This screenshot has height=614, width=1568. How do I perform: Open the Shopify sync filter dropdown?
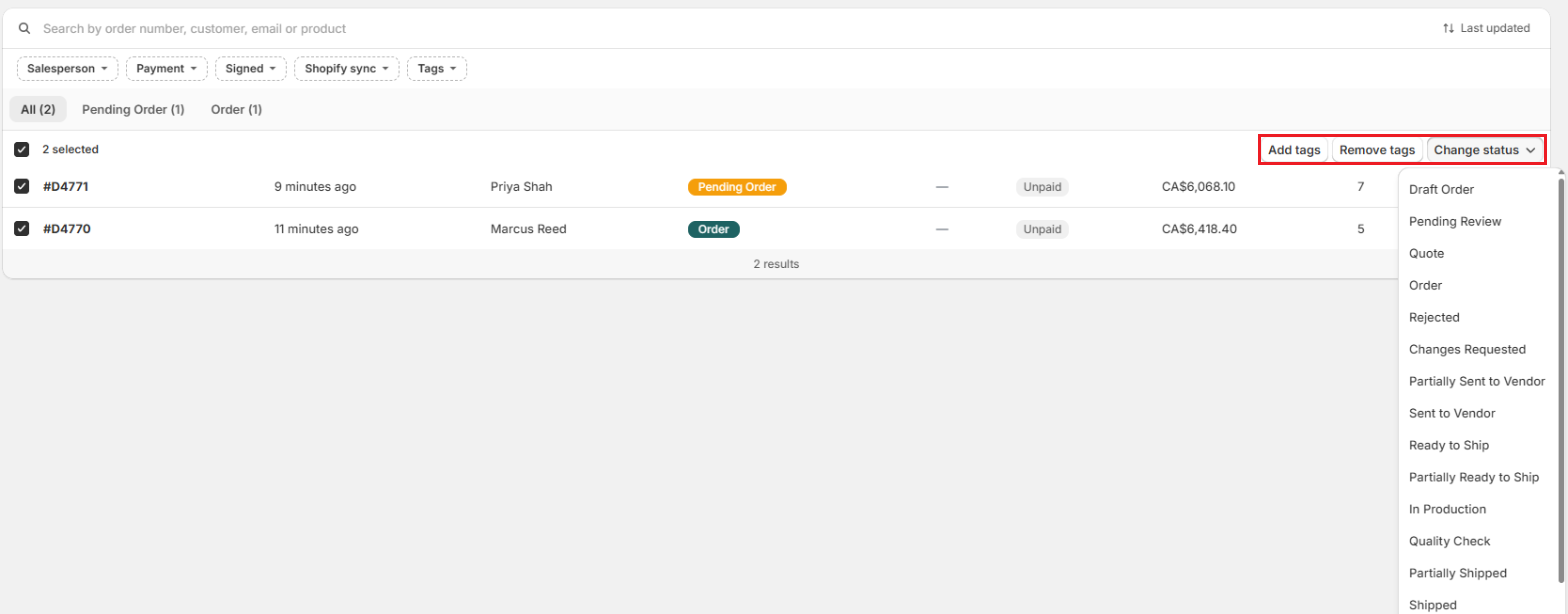347,69
